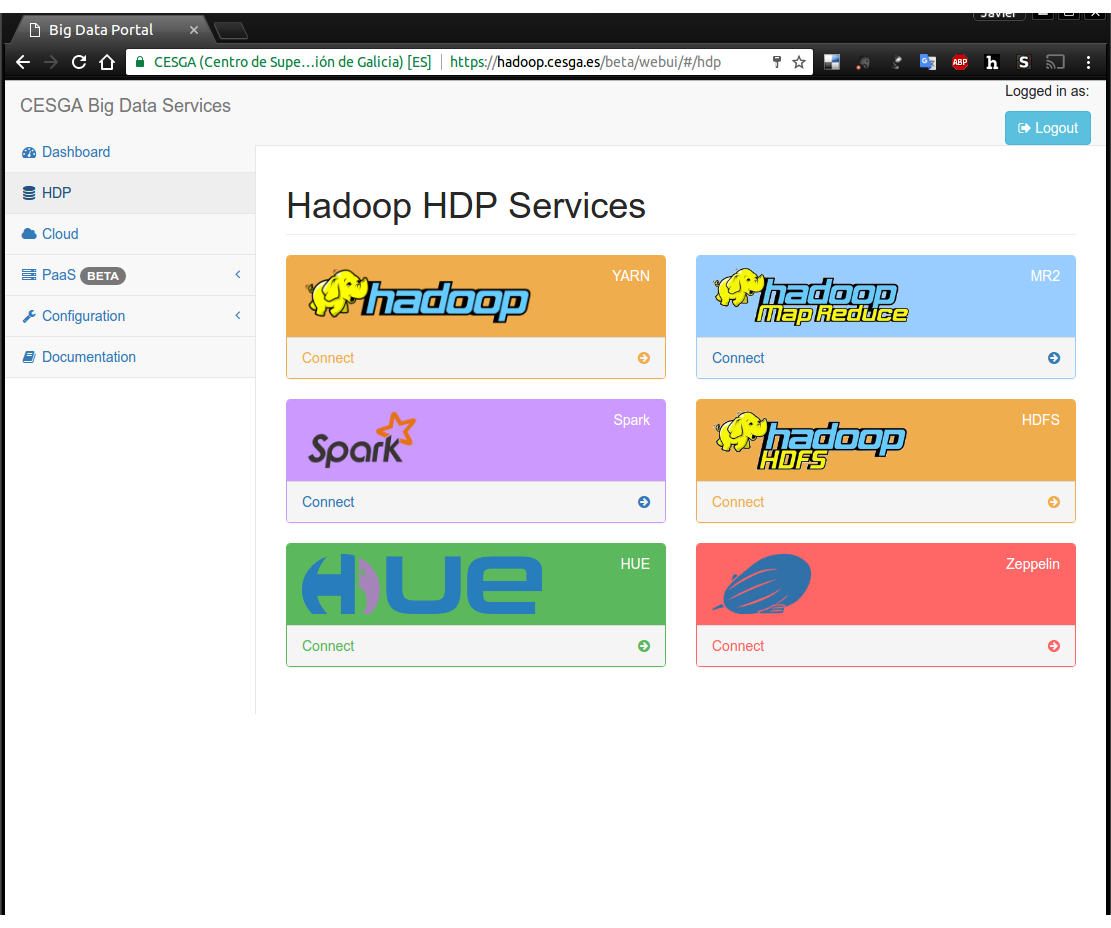Screen dimensions: 1111x928
Task: Reload the current page
Action: pos(79,62)
